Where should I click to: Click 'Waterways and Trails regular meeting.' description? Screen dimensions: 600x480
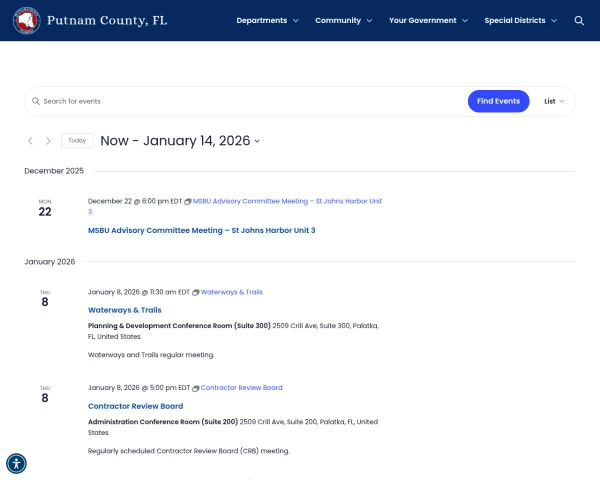151,355
